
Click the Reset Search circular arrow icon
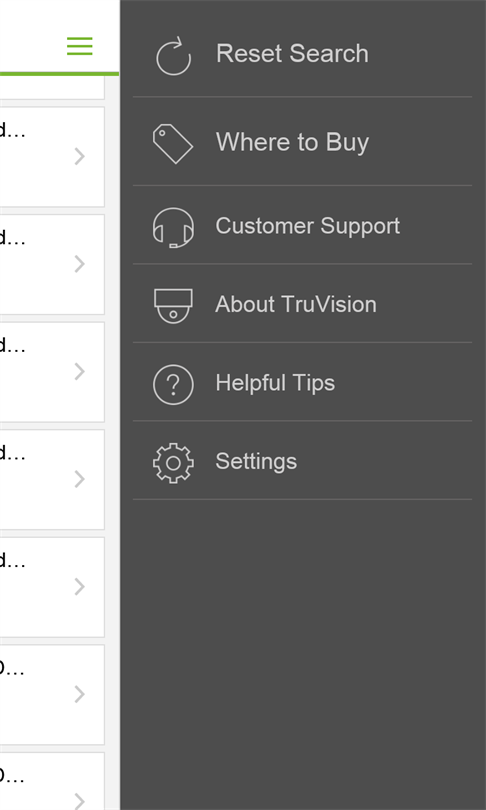(174, 56)
